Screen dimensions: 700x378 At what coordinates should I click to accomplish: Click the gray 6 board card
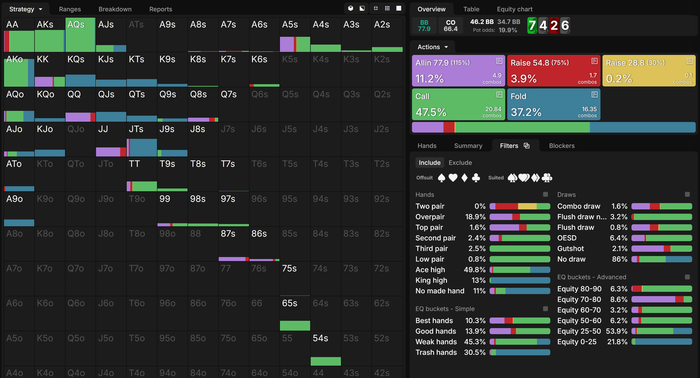pyautogui.click(x=565, y=26)
